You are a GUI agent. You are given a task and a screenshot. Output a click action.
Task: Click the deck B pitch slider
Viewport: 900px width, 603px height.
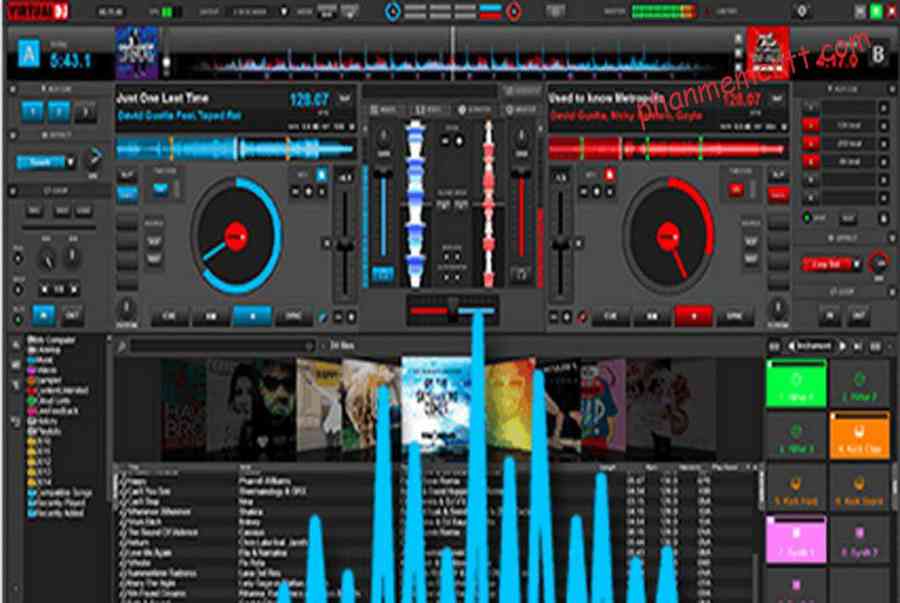tap(561, 246)
